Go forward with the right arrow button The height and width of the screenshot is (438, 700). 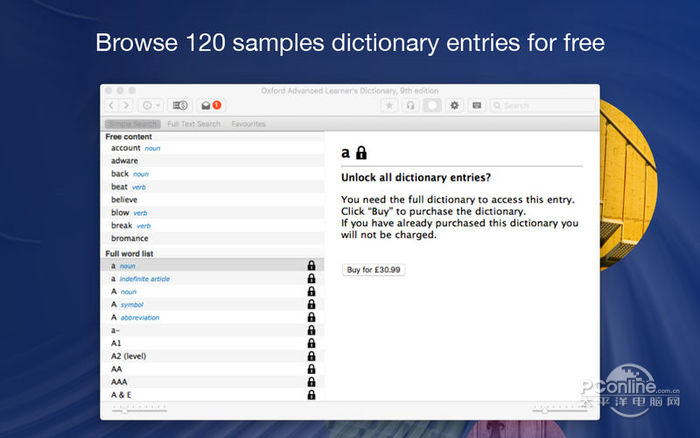(126, 105)
